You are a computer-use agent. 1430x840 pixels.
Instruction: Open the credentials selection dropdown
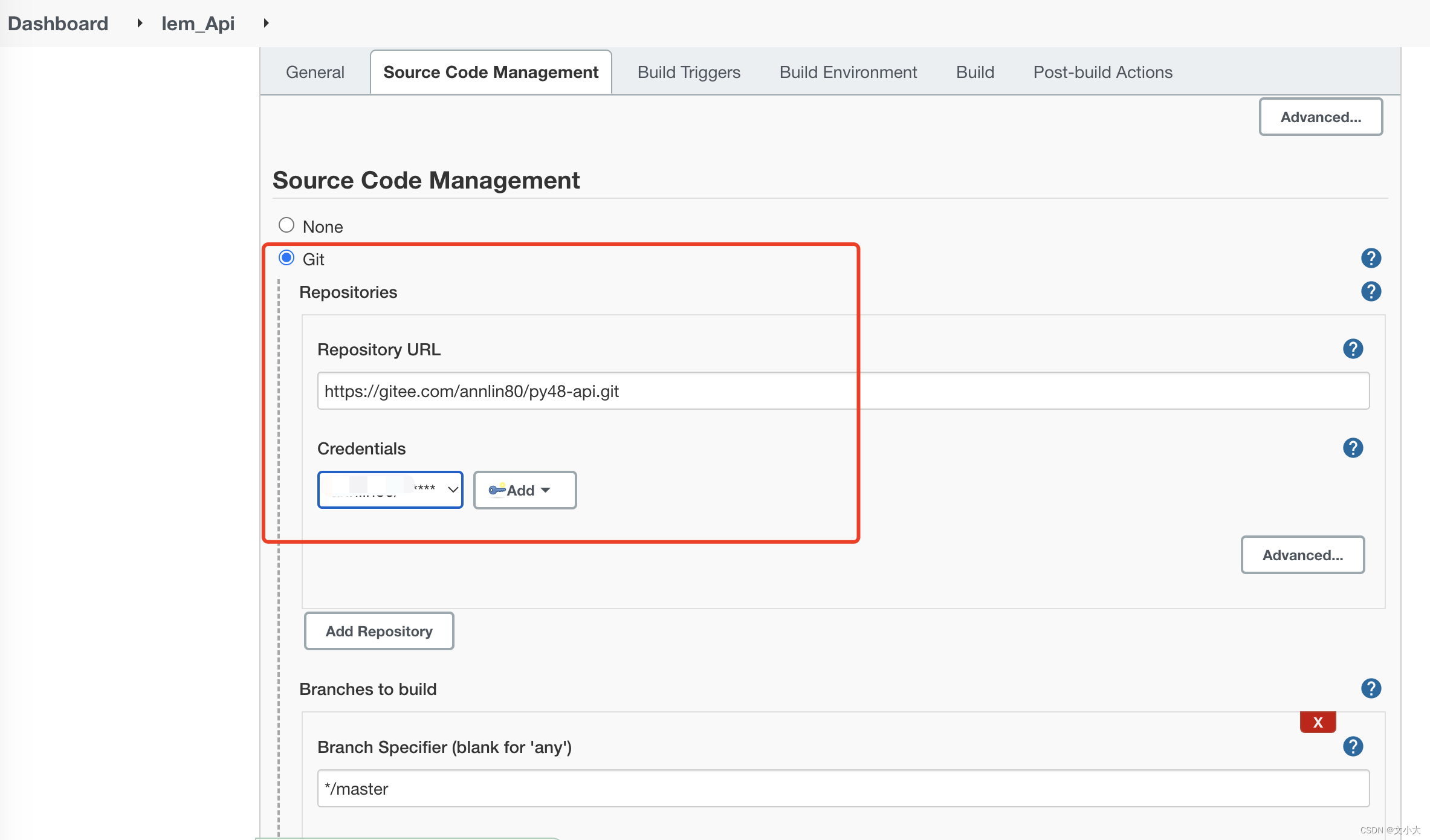coord(390,489)
